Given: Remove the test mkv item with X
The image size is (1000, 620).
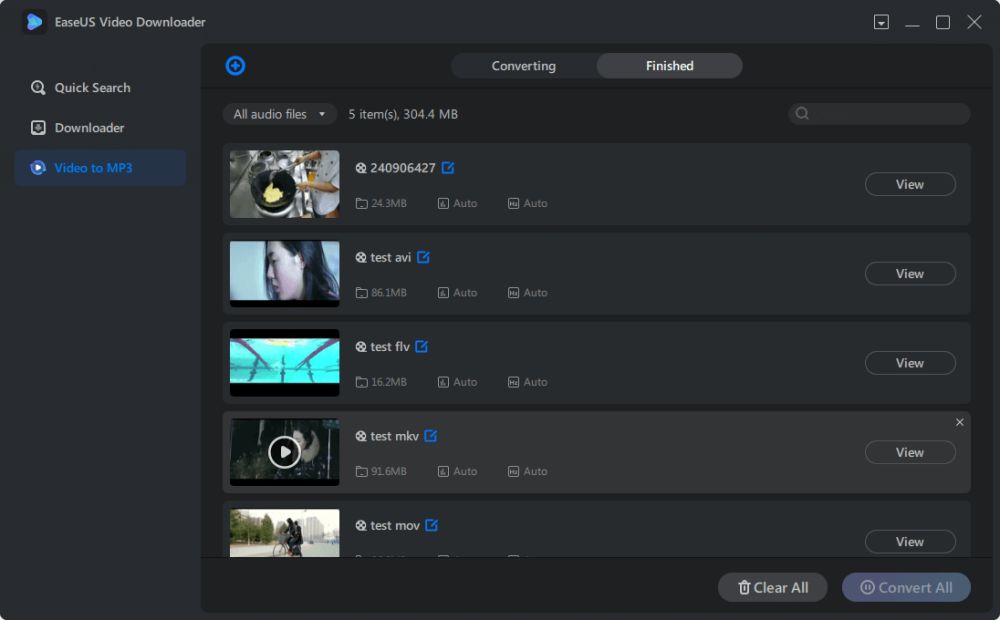Looking at the screenshot, I should pos(959,422).
